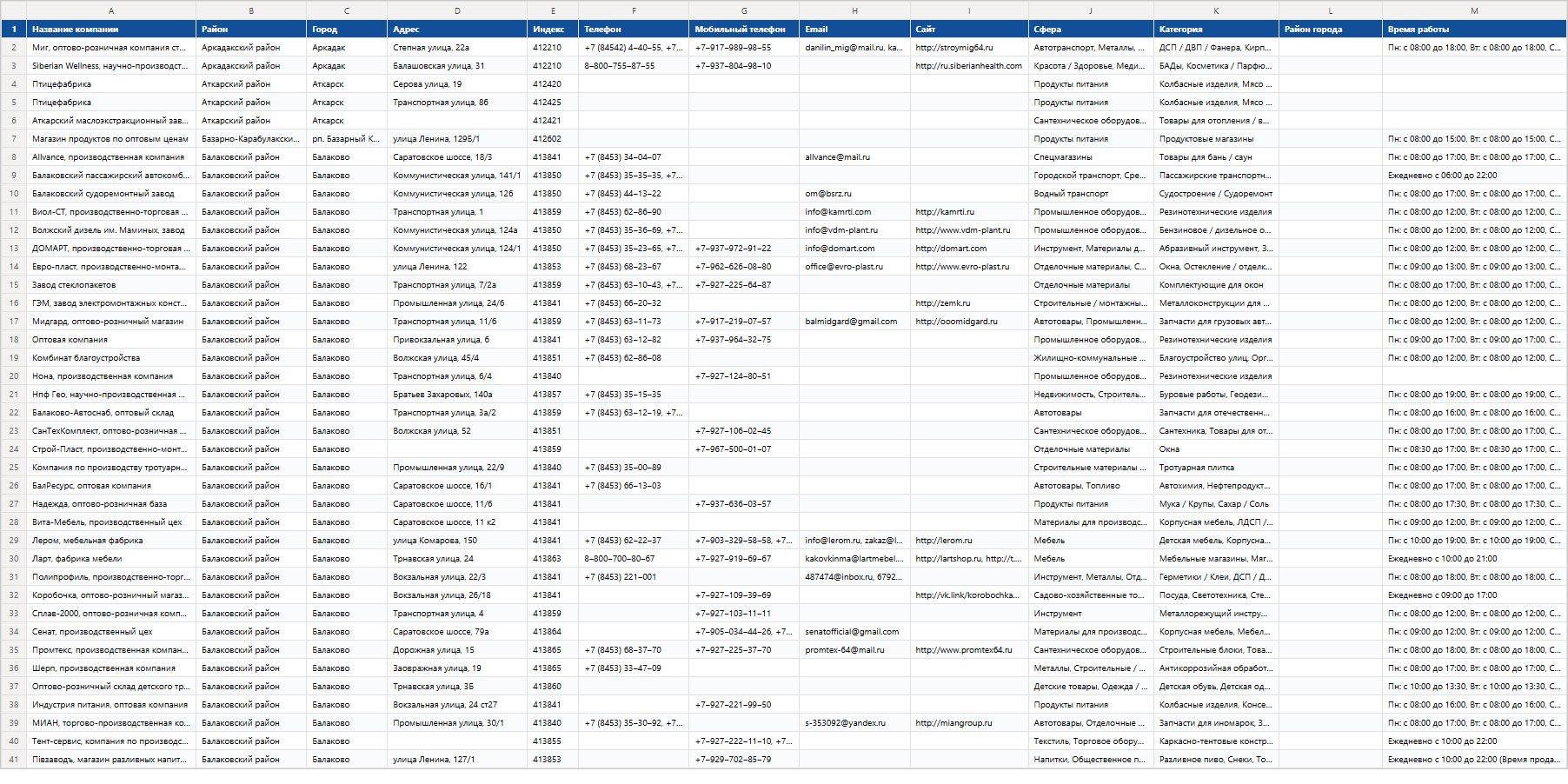Viewport: 1568px width, 784px height.
Task: Click the "Заовражная улица, 19" cell
Action: [x=457, y=668]
